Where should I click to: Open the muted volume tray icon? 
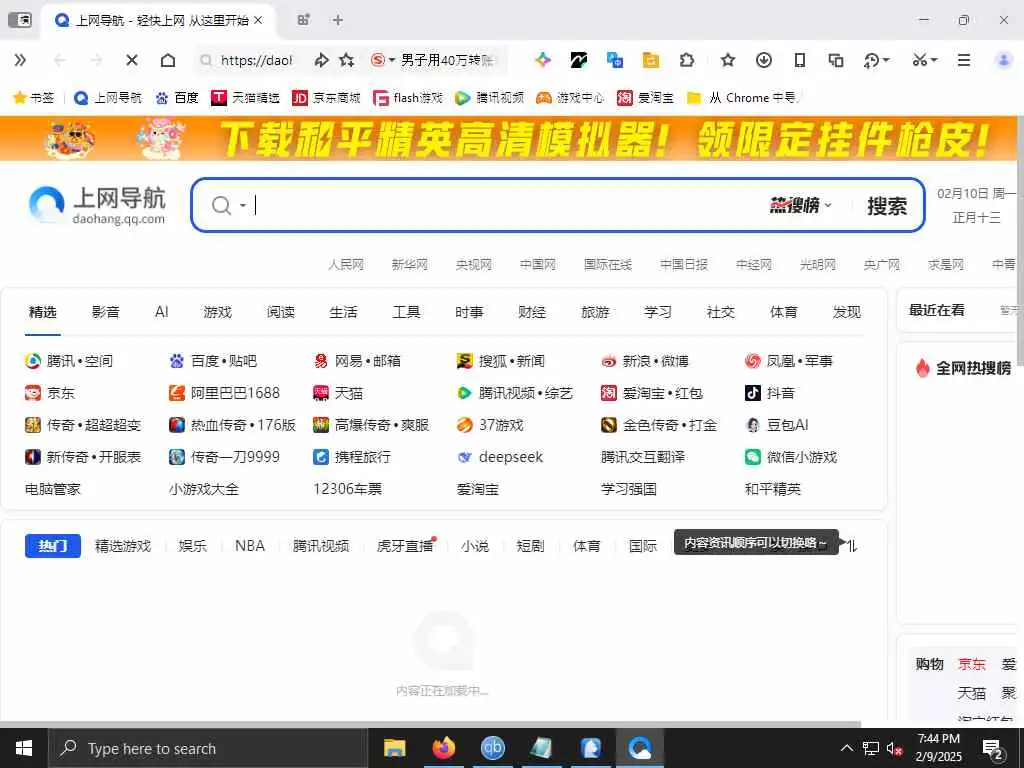point(894,748)
